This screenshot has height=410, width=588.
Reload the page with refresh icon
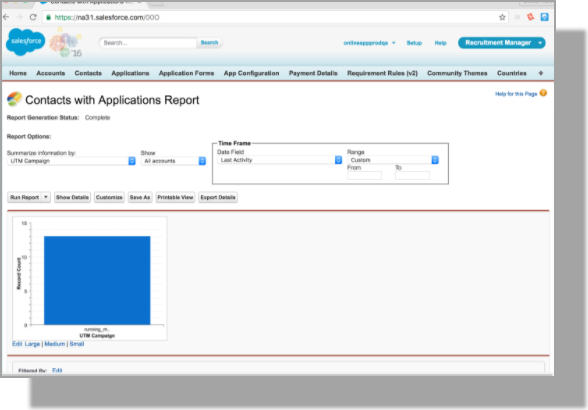click(33, 17)
